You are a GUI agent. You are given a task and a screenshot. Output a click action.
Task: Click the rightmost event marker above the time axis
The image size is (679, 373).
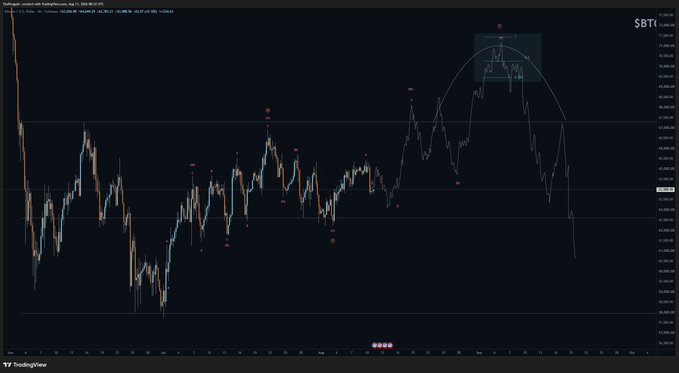[x=390, y=345]
